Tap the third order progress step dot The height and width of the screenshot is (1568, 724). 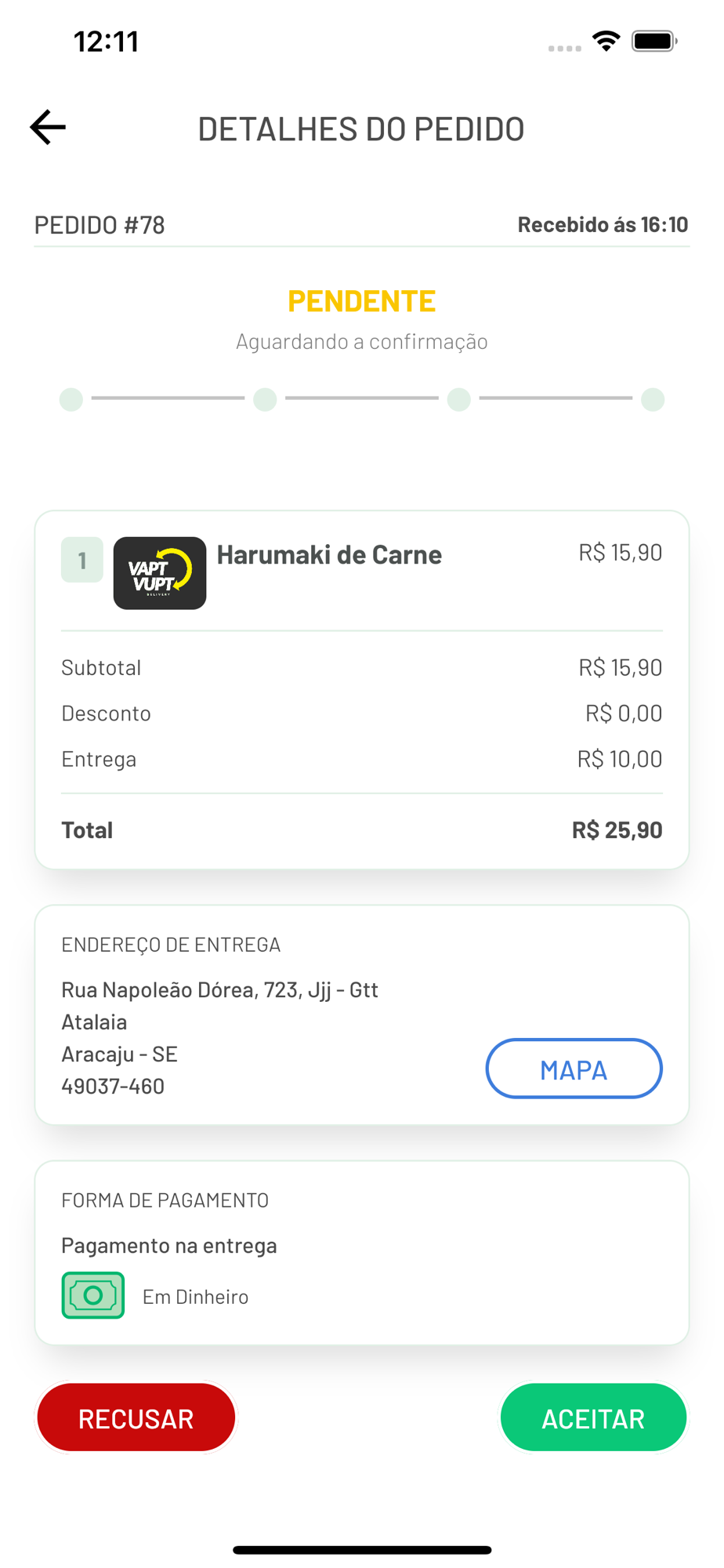click(x=459, y=399)
